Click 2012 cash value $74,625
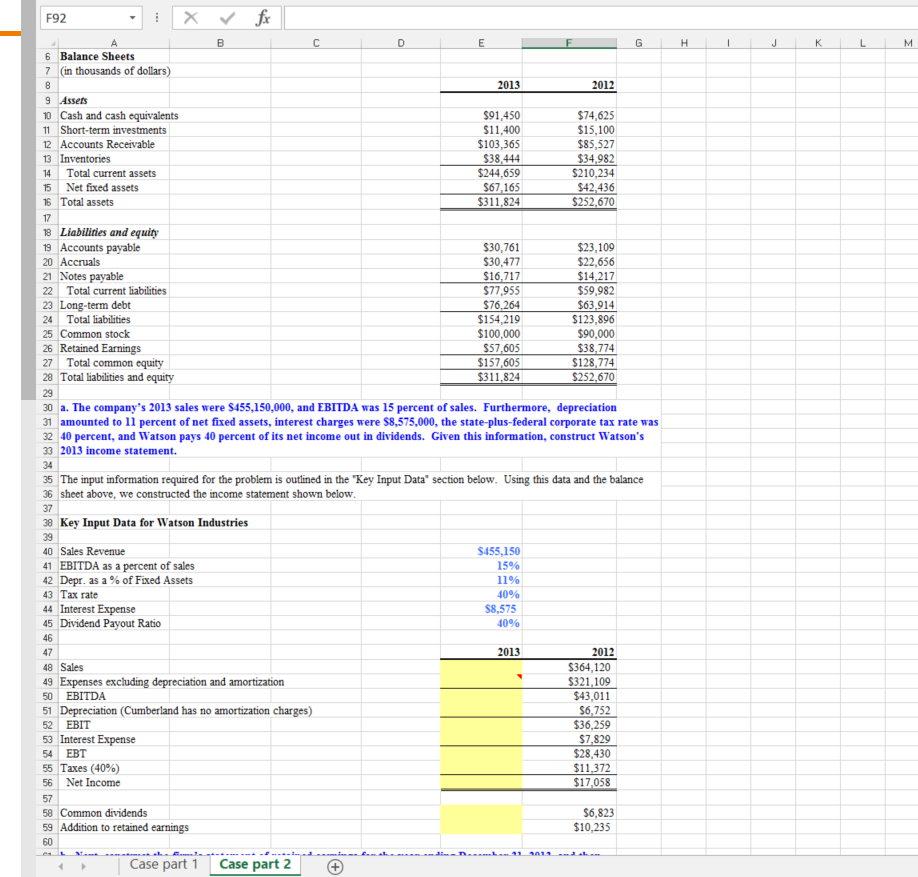The image size is (918, 877). pos(595,116)
